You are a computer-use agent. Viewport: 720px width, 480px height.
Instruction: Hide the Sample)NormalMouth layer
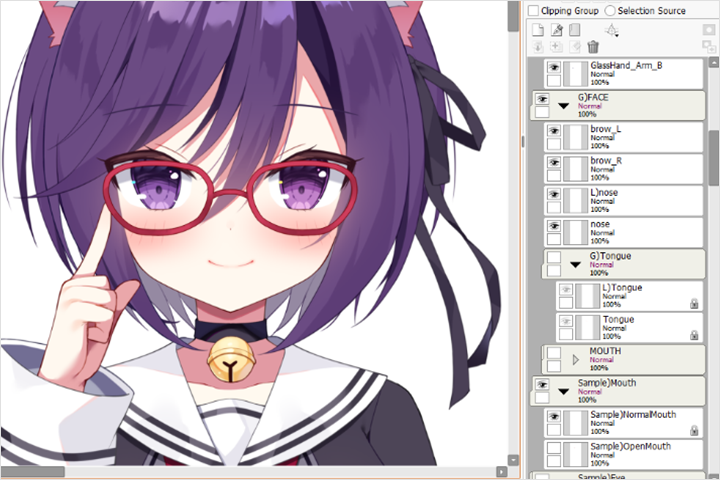(x=554, y=416)
